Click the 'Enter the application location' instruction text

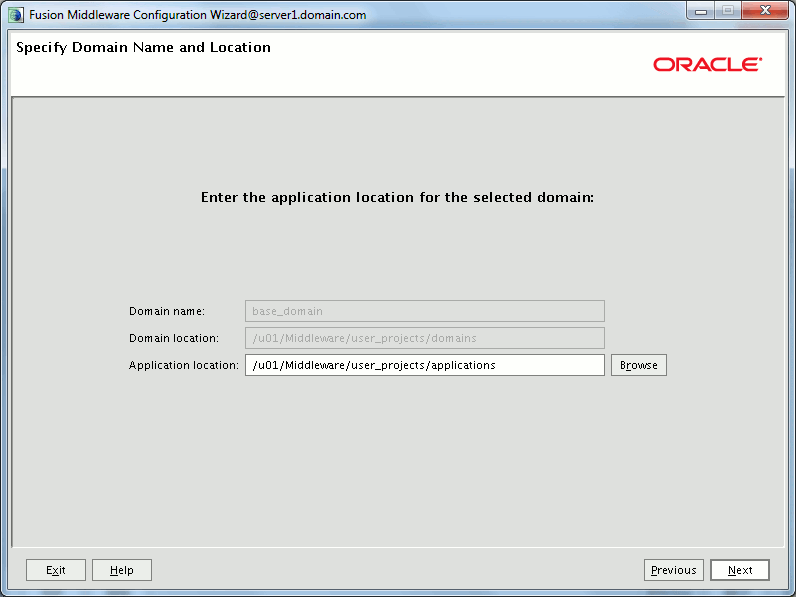(x=397, y=197)
